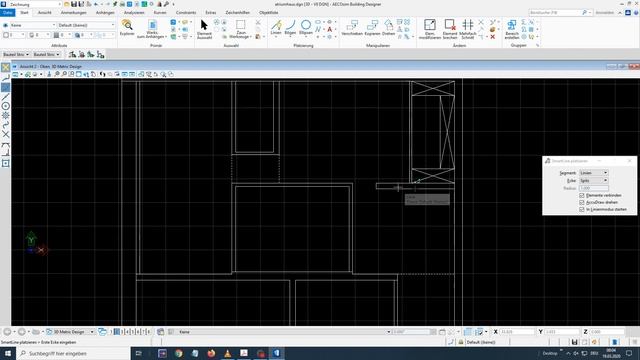
Task: Click the gear icon in left toolbox
Action: pos(6,116)
